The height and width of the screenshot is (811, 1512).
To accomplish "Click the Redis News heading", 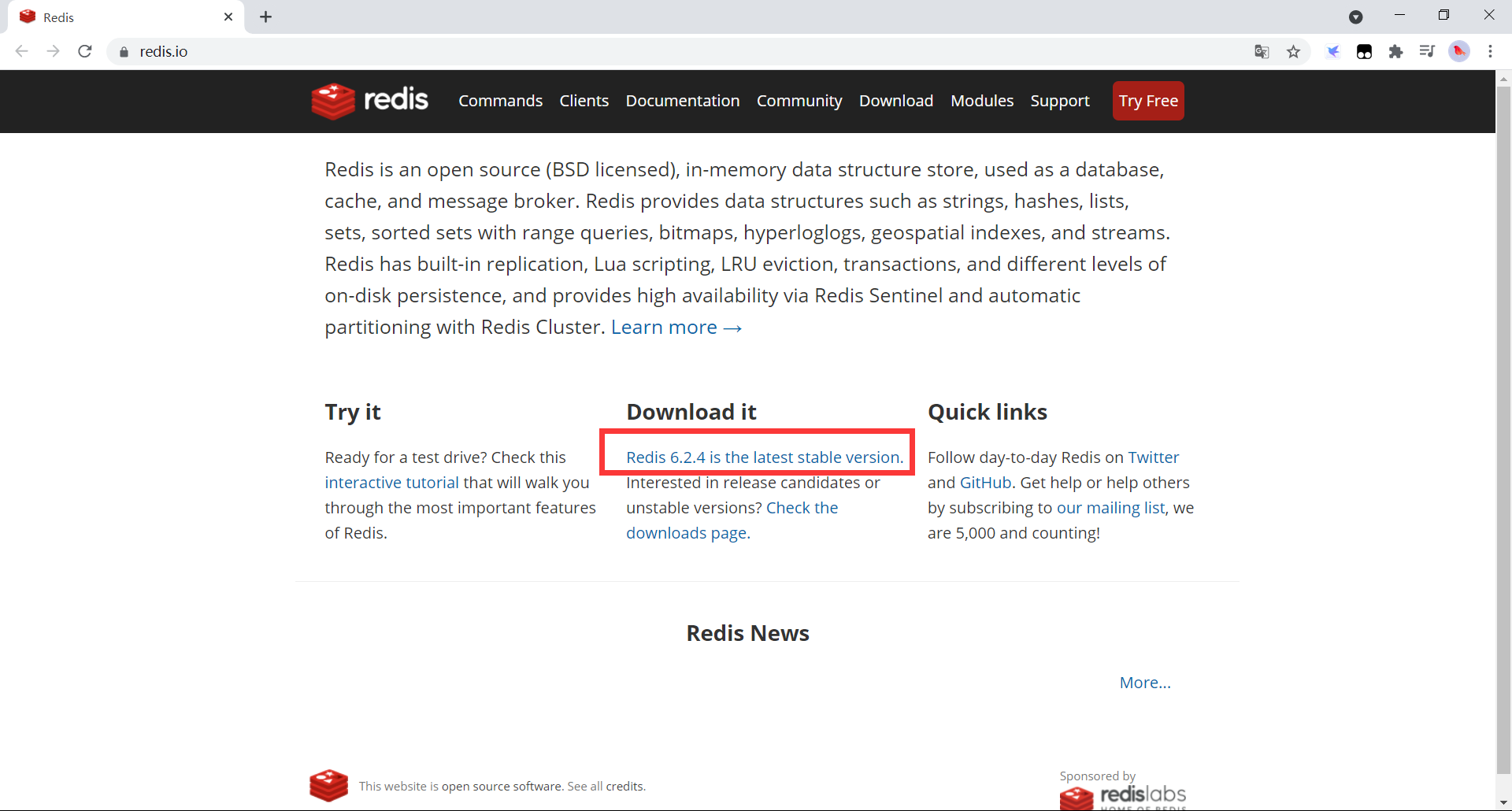I will pos(747,633).
